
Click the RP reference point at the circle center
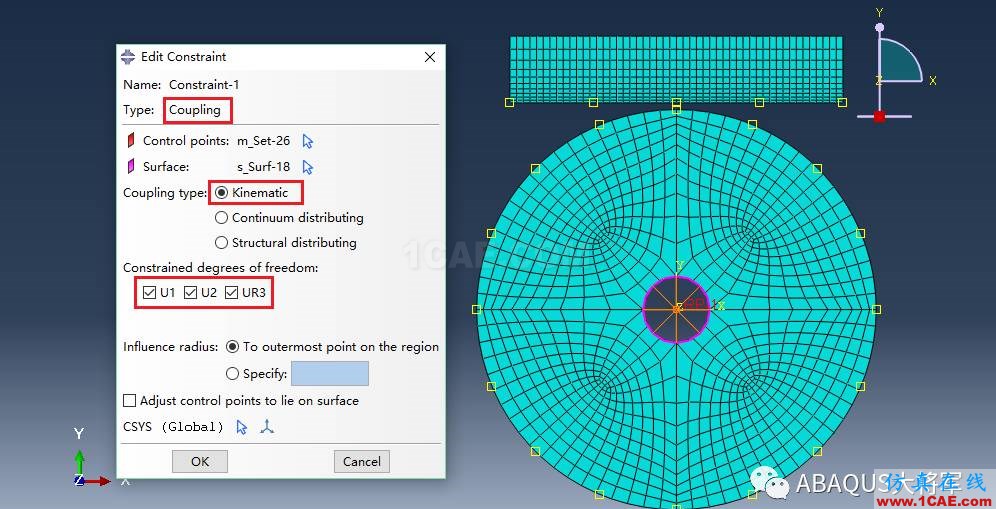point(677,308)
